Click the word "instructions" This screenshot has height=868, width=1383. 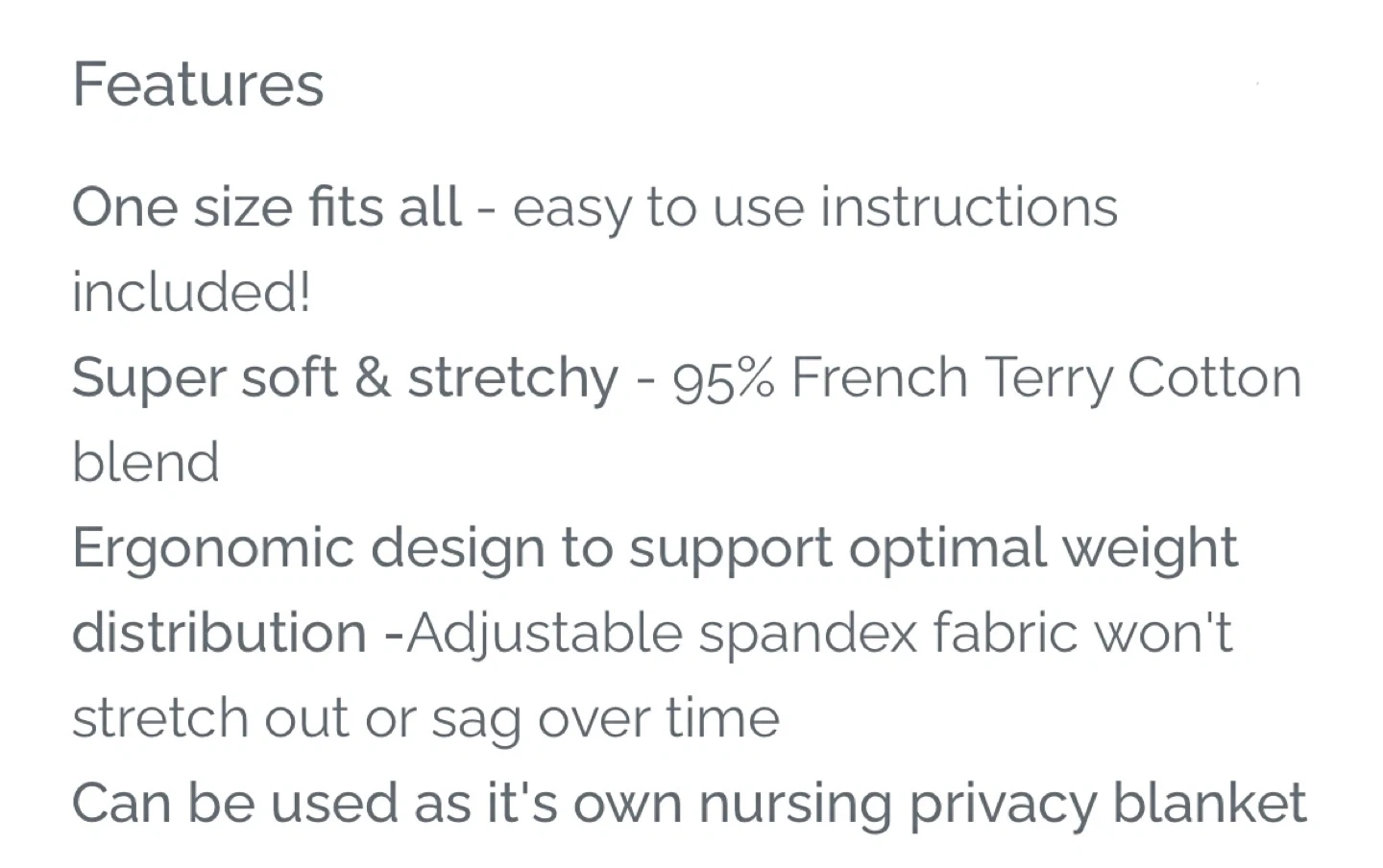coord(968,207)
